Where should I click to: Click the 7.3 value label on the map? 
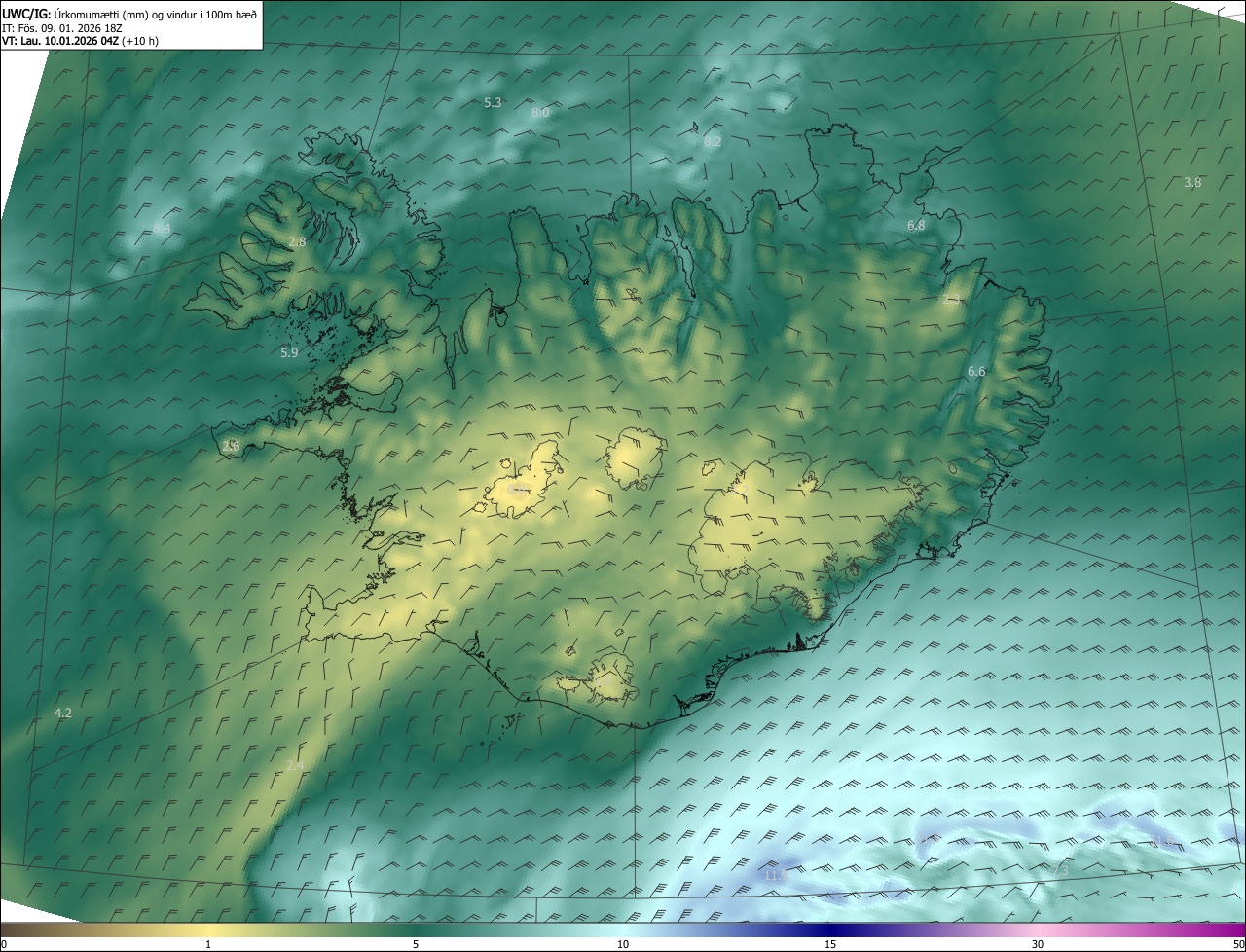tap(1061, 870)
